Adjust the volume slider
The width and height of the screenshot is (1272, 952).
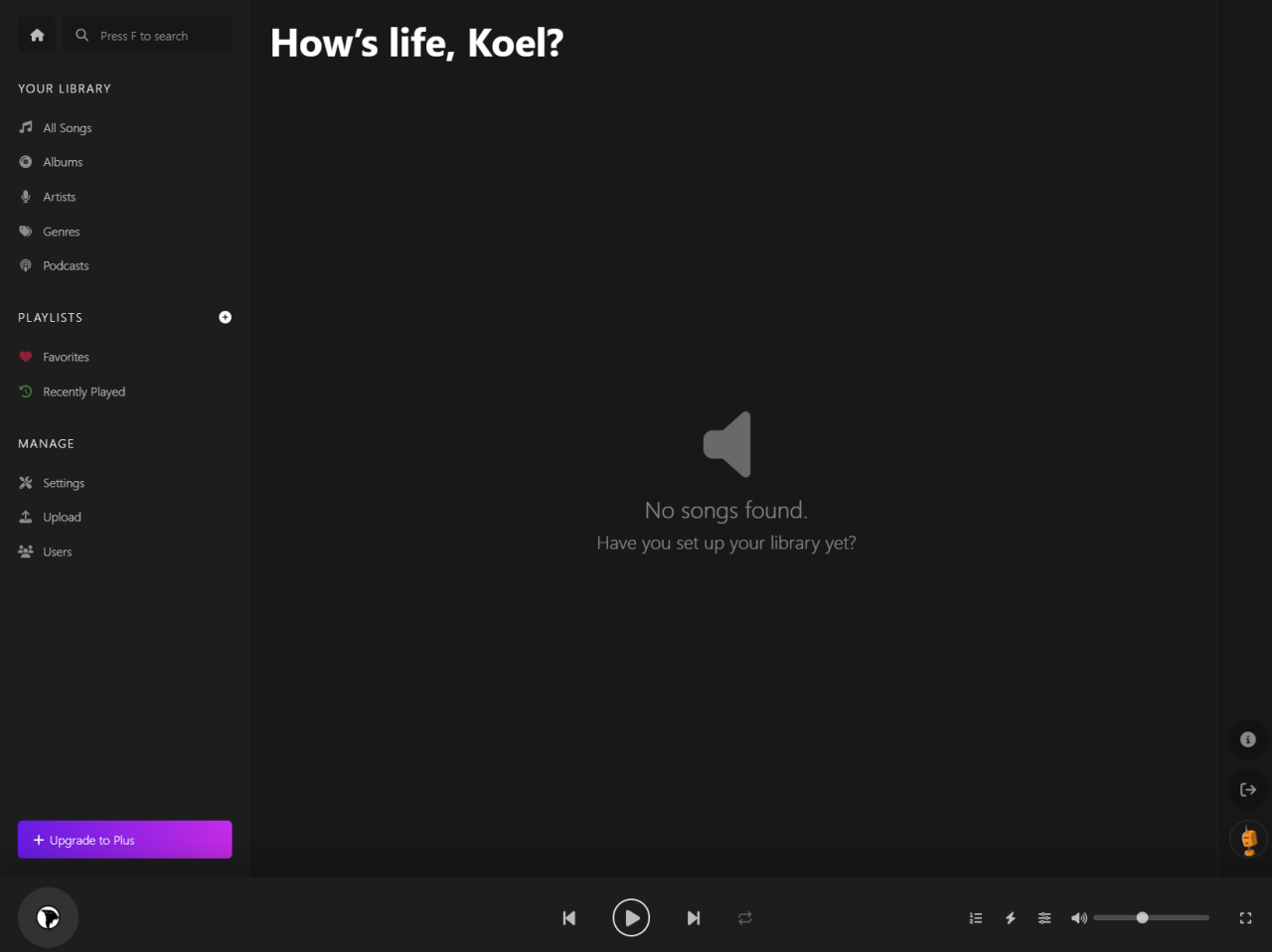tap(1151, 918)
